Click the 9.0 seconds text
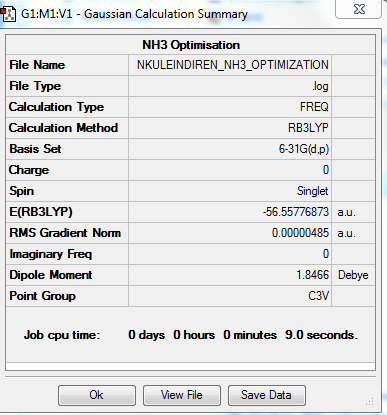Viewport: 387px width, 415px height. 321,335
